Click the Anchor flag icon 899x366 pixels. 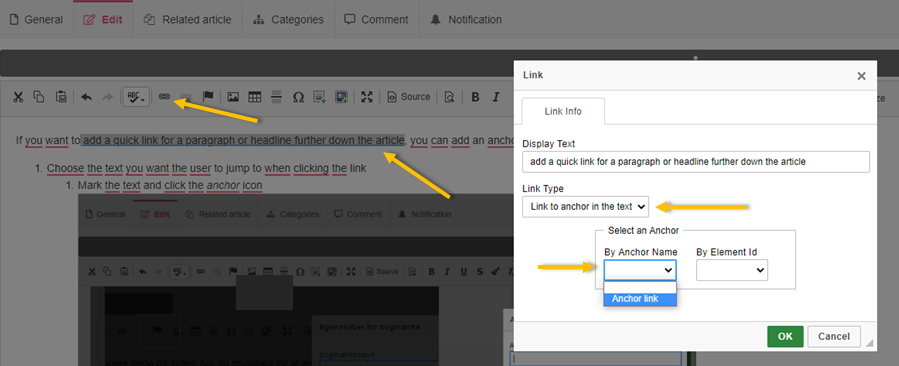[x=208, y=97]
